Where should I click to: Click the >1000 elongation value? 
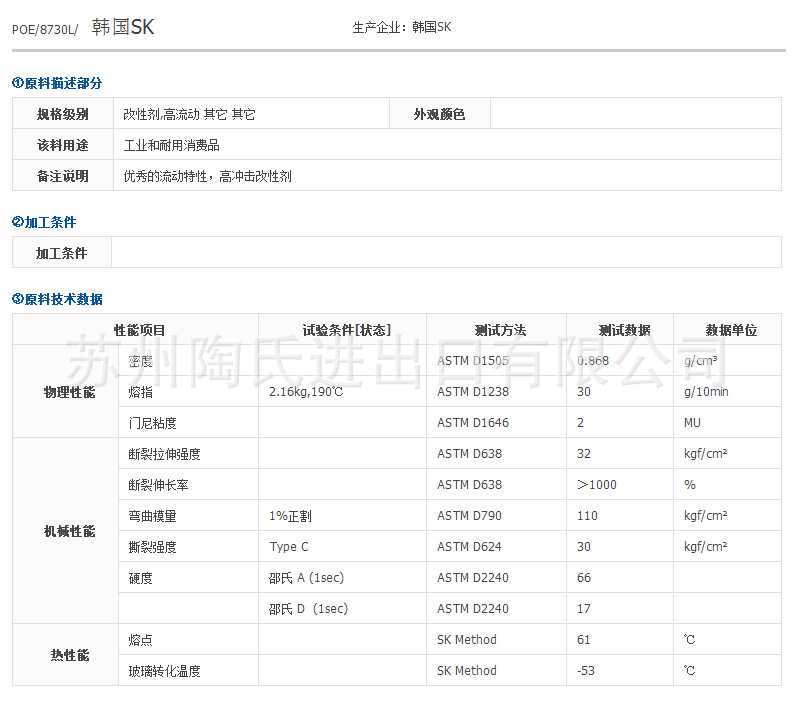(x=597, y=484)
